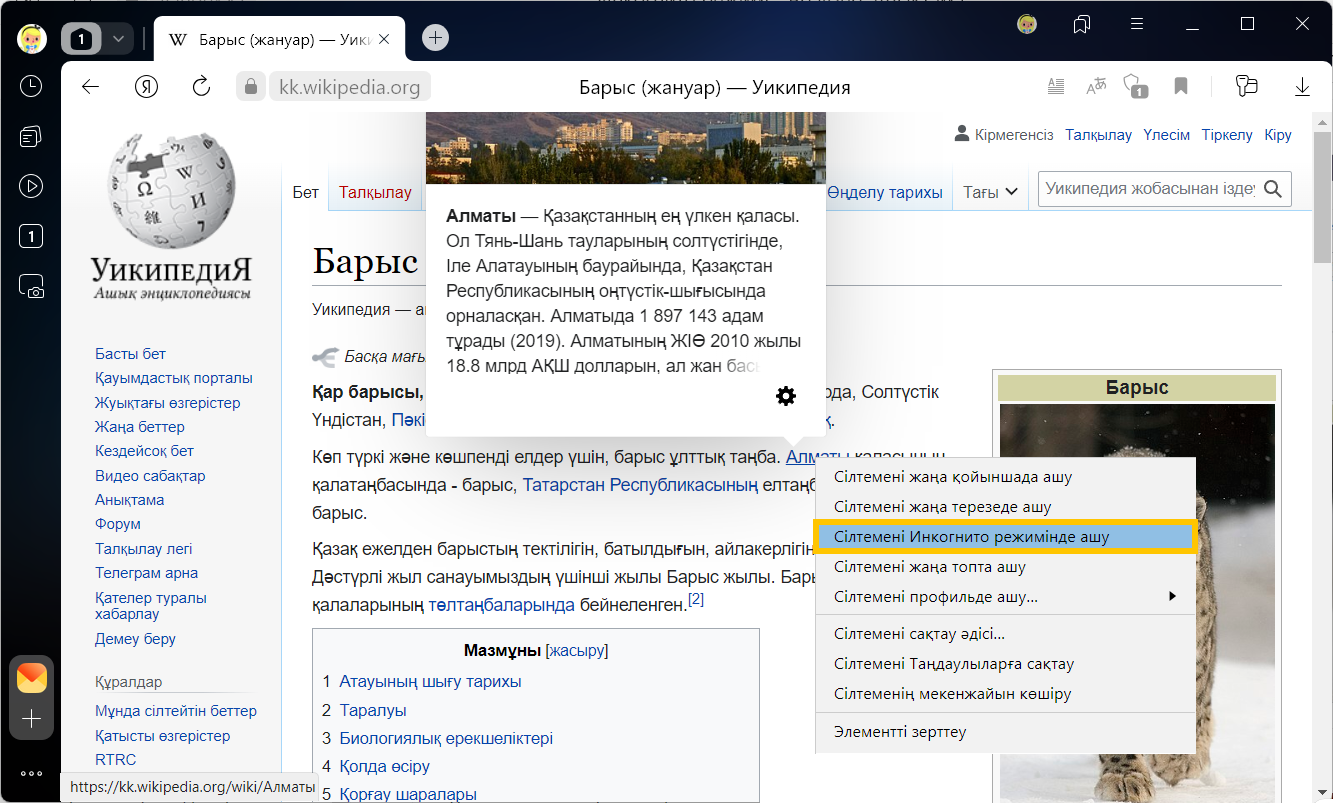Choose Сілтемені жаңа терезеде ашу
Viewport: 1333px width, 803px height.
[1005, 507]
